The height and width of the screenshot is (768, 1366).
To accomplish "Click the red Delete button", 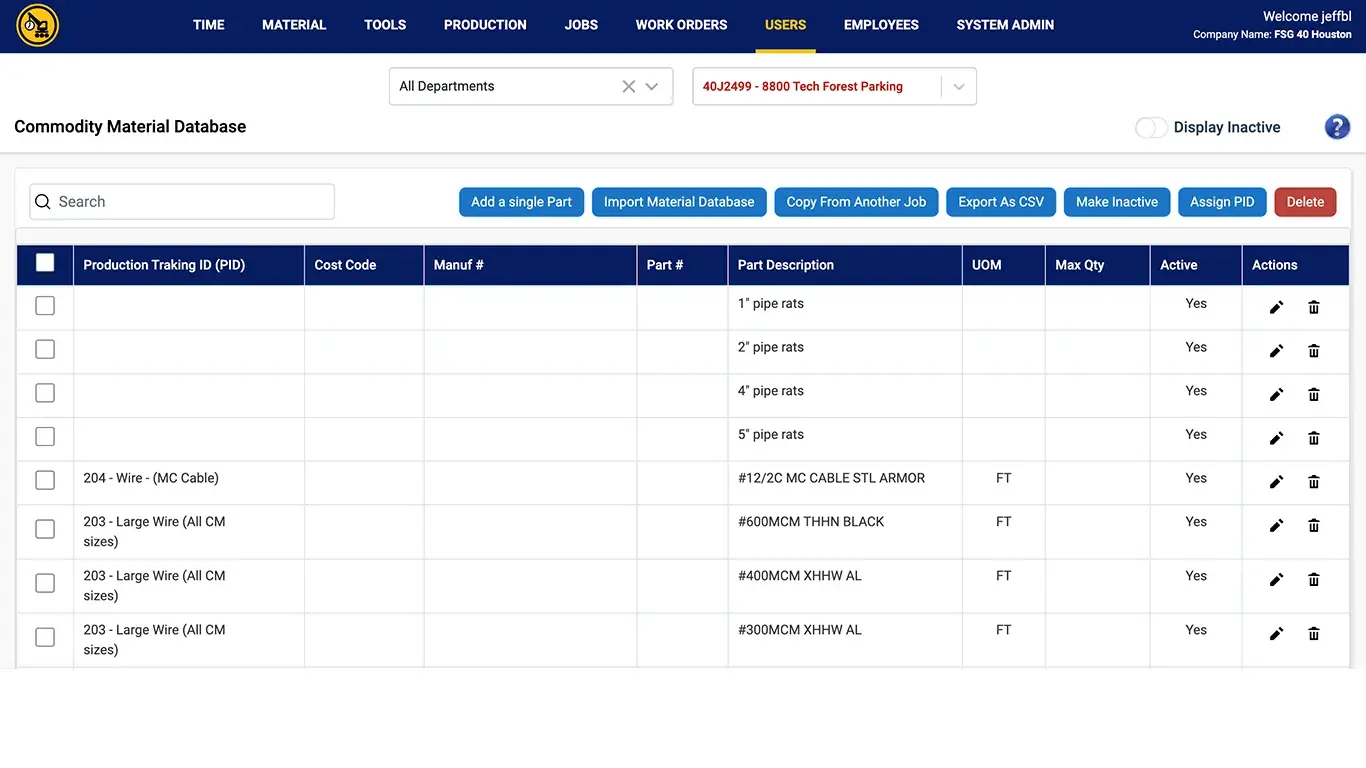I will (x=1304, y=202).
